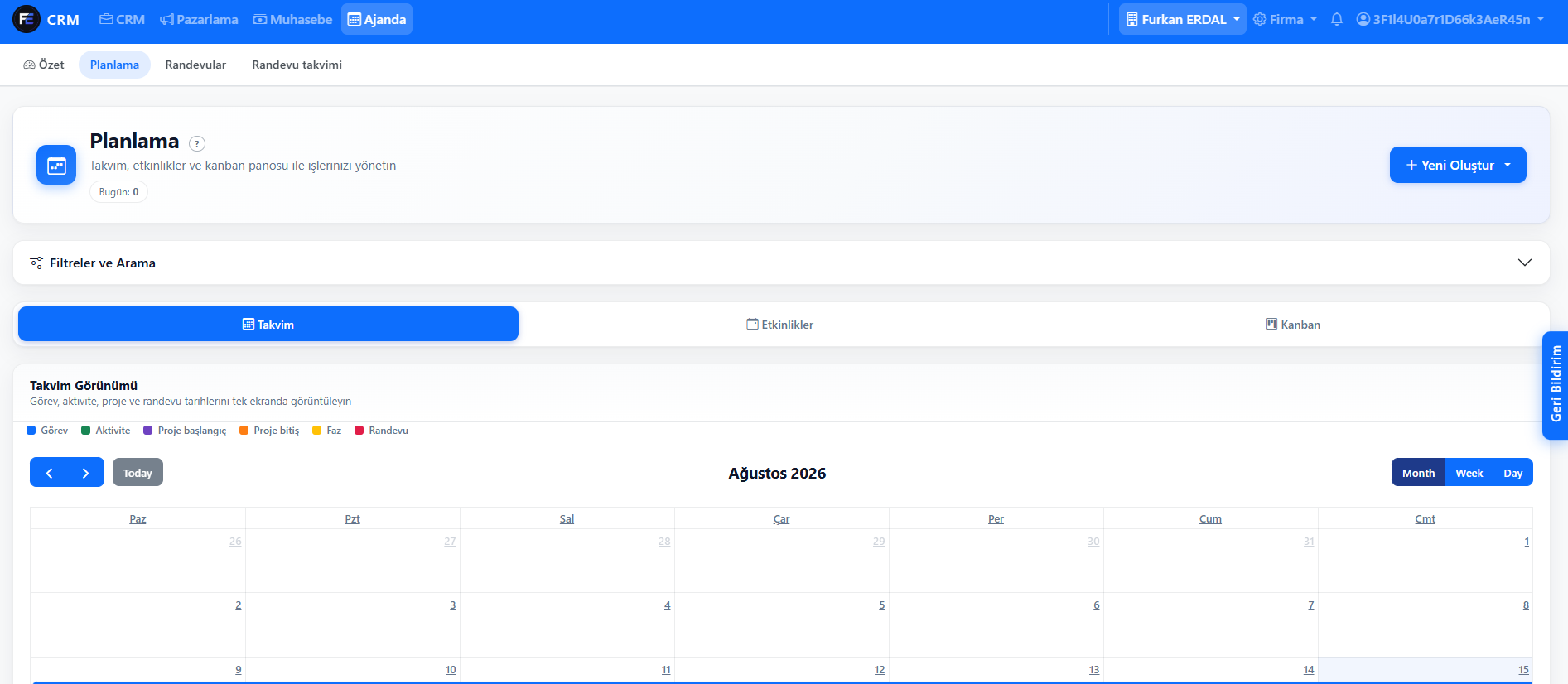The image size is (1568, 684).
Task: Click the Aktivite green legend swatch
Action: (x=86, y=431)
